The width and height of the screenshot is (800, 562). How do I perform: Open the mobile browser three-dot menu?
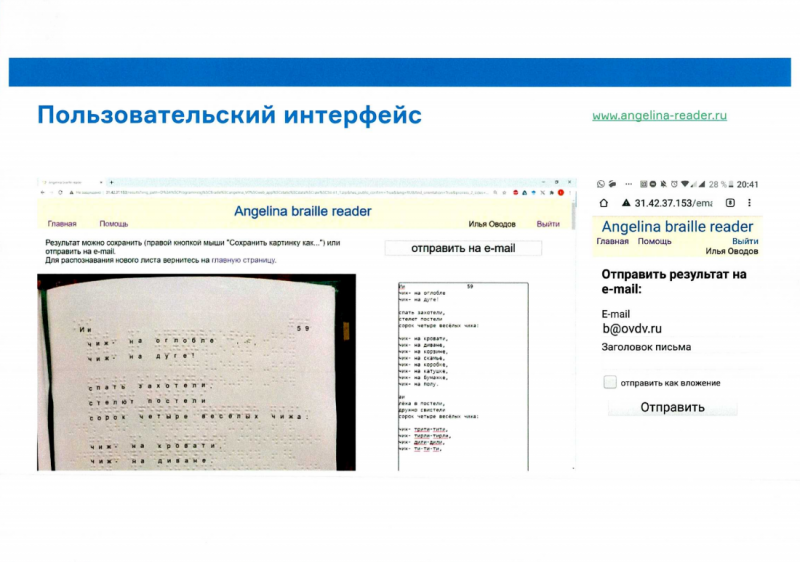click(749, 203)
